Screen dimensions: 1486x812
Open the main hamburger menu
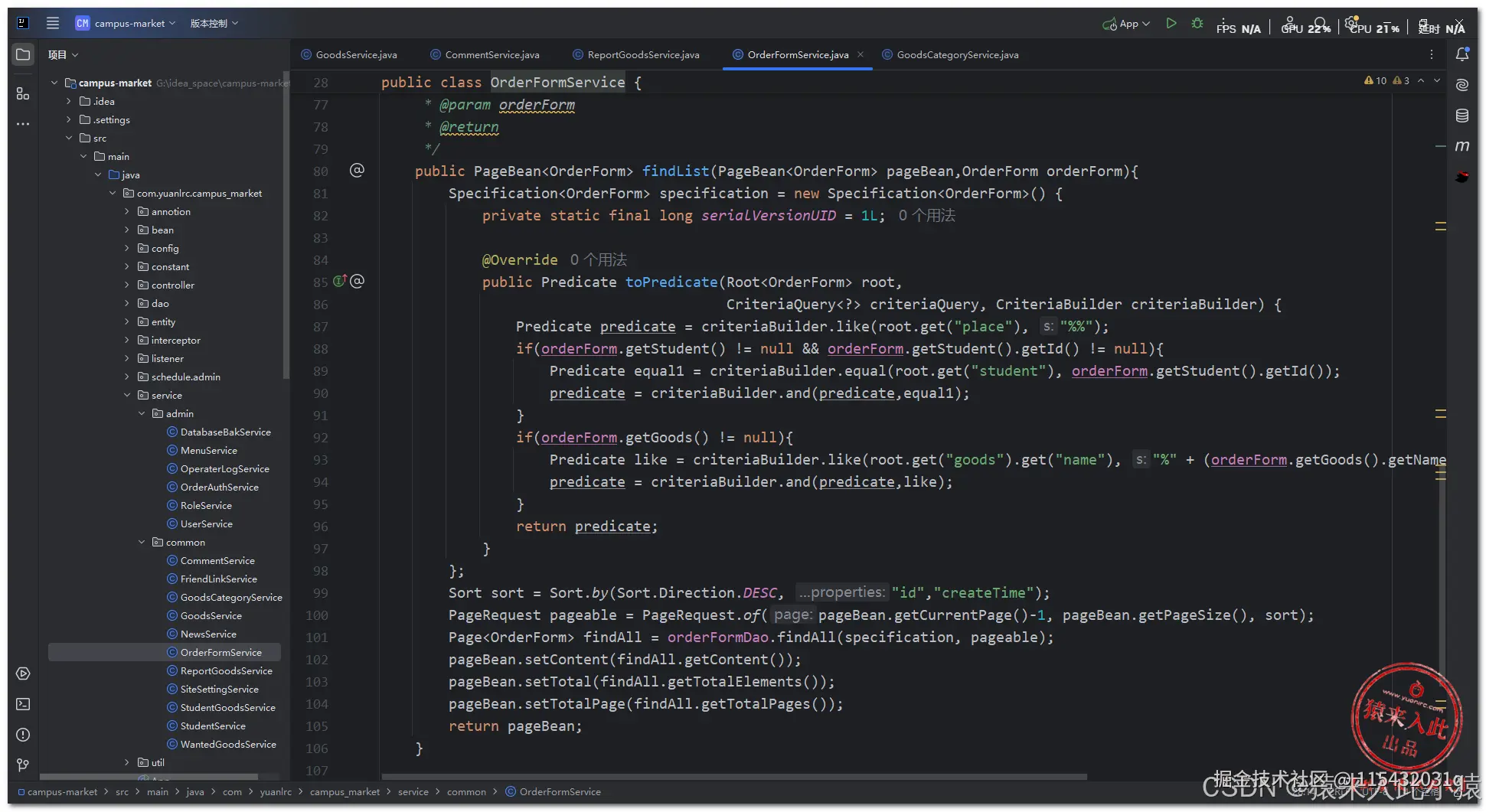tap(52, 23)
